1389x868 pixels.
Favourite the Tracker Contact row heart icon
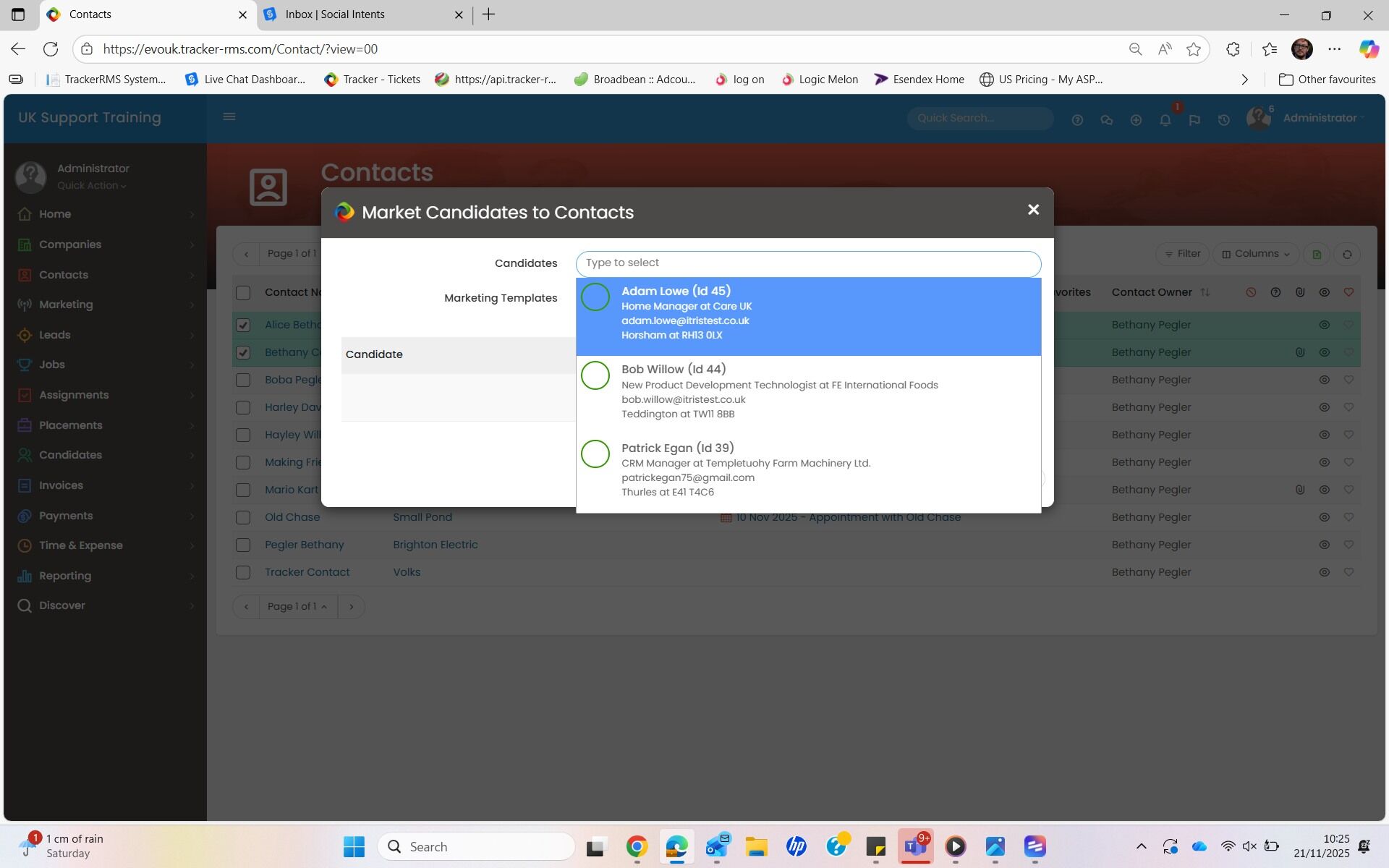pyautogui.click(x=1348, y=572)
